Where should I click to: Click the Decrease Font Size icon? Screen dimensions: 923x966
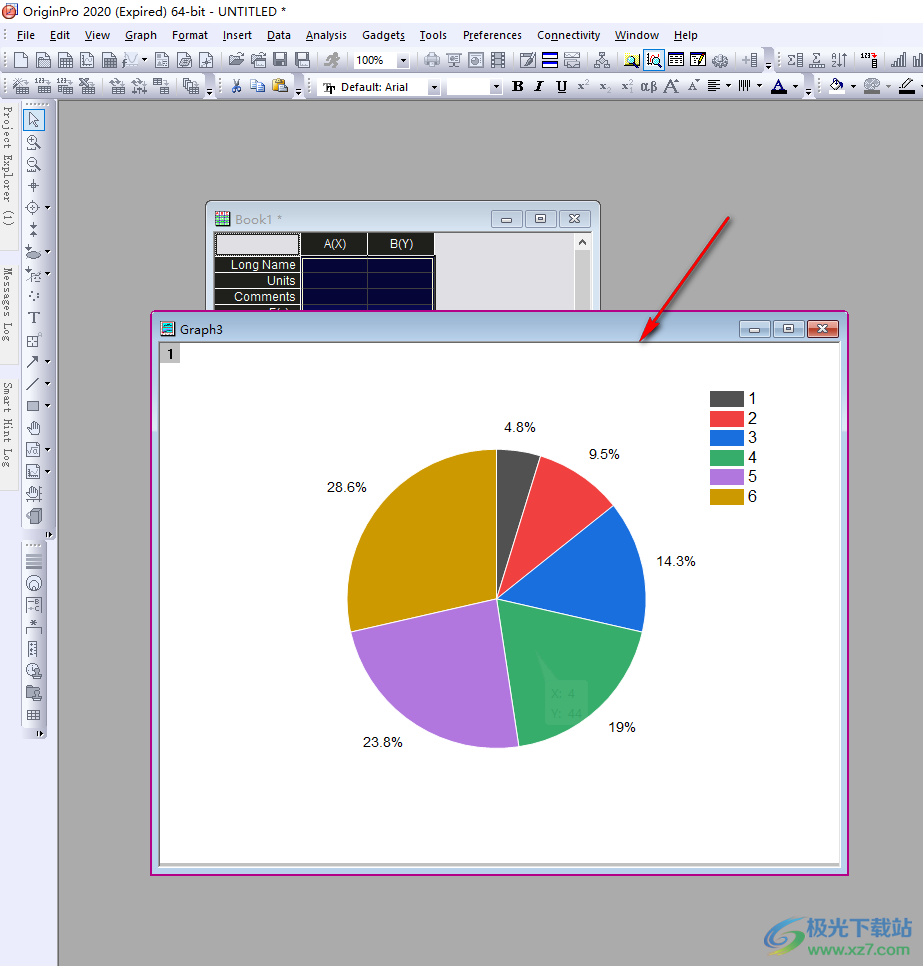click(693, 86)
